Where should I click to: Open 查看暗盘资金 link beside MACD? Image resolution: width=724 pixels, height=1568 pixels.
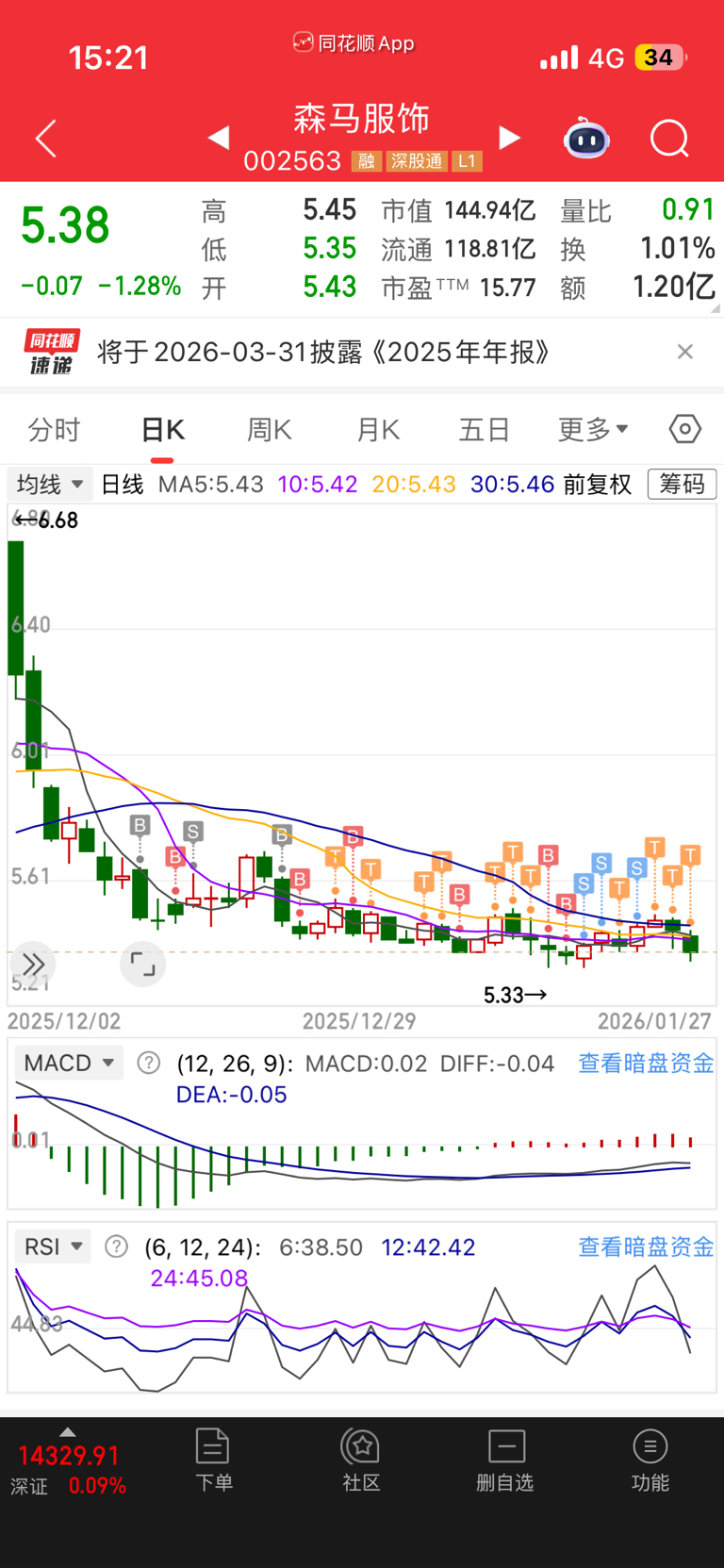(x=646, y=1064)
